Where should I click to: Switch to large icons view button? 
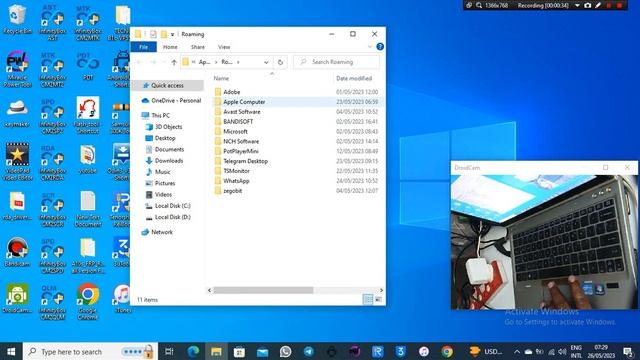[x=378, y=300]
